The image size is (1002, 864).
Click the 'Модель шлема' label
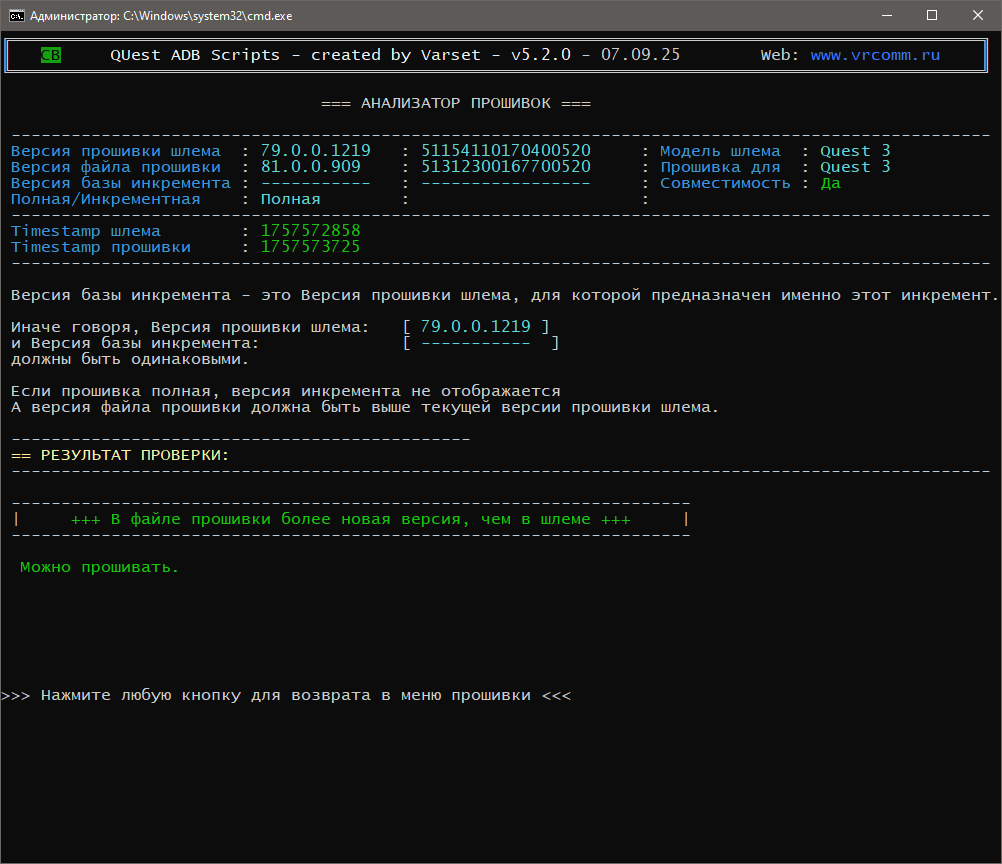pos(720,151)
